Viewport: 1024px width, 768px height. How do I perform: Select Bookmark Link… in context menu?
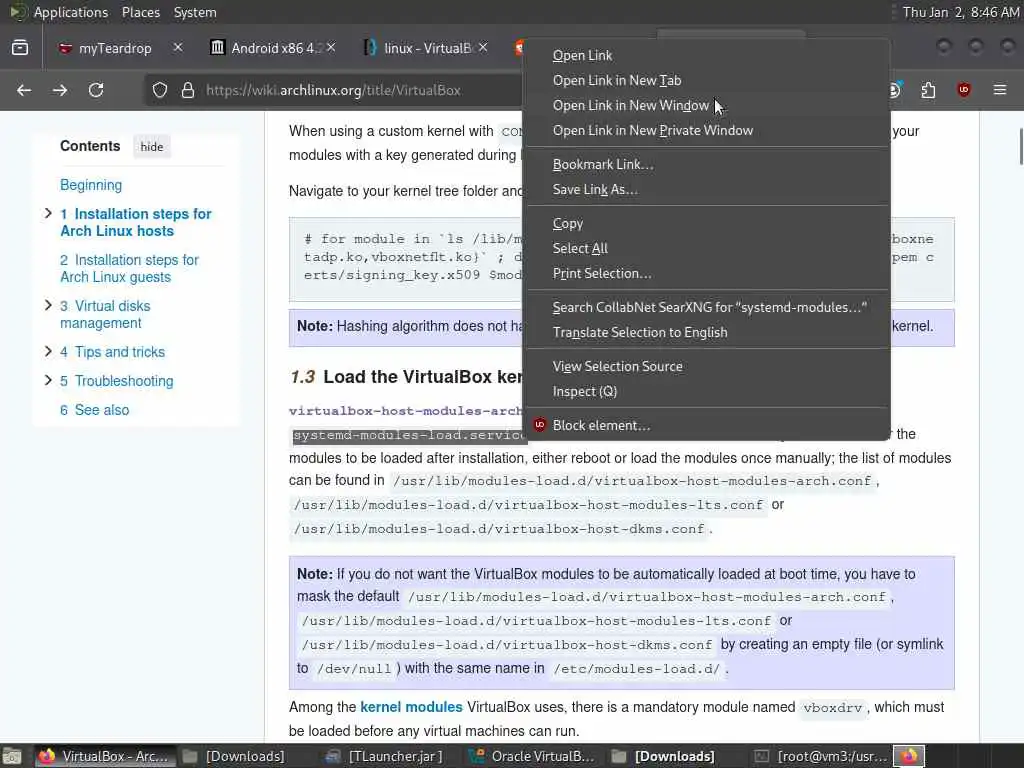(x=708, y=165)
